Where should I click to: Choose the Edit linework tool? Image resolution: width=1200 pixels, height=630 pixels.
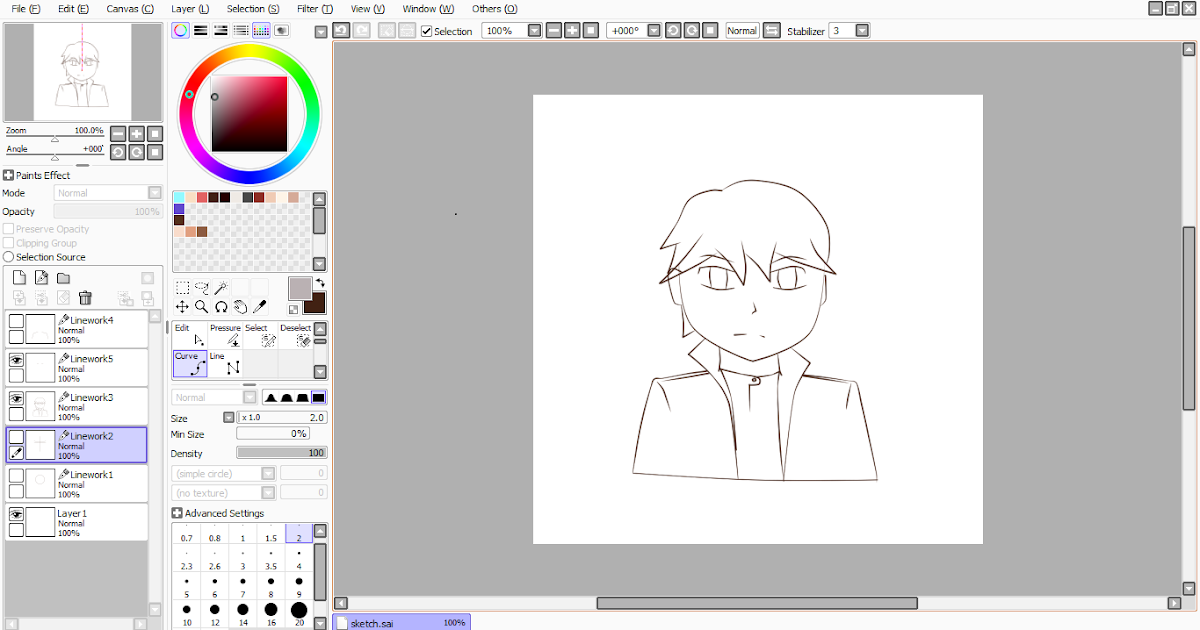190,335
